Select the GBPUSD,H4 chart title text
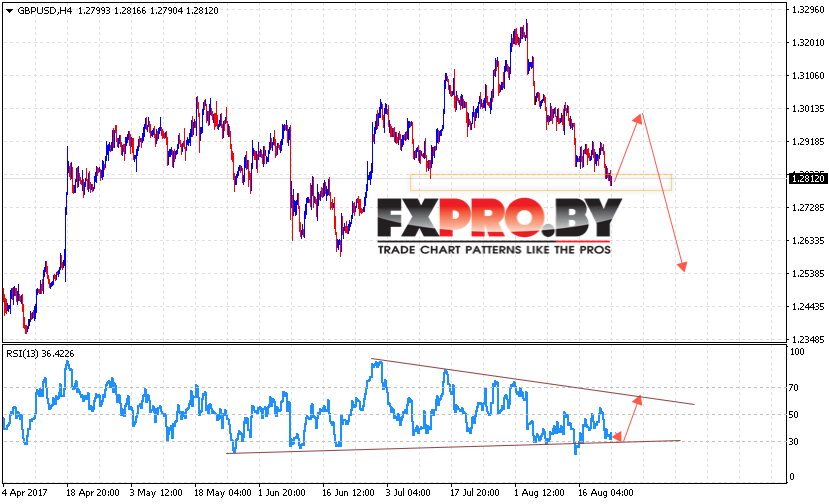Screen dimensions: 829x504 (44, 11)
